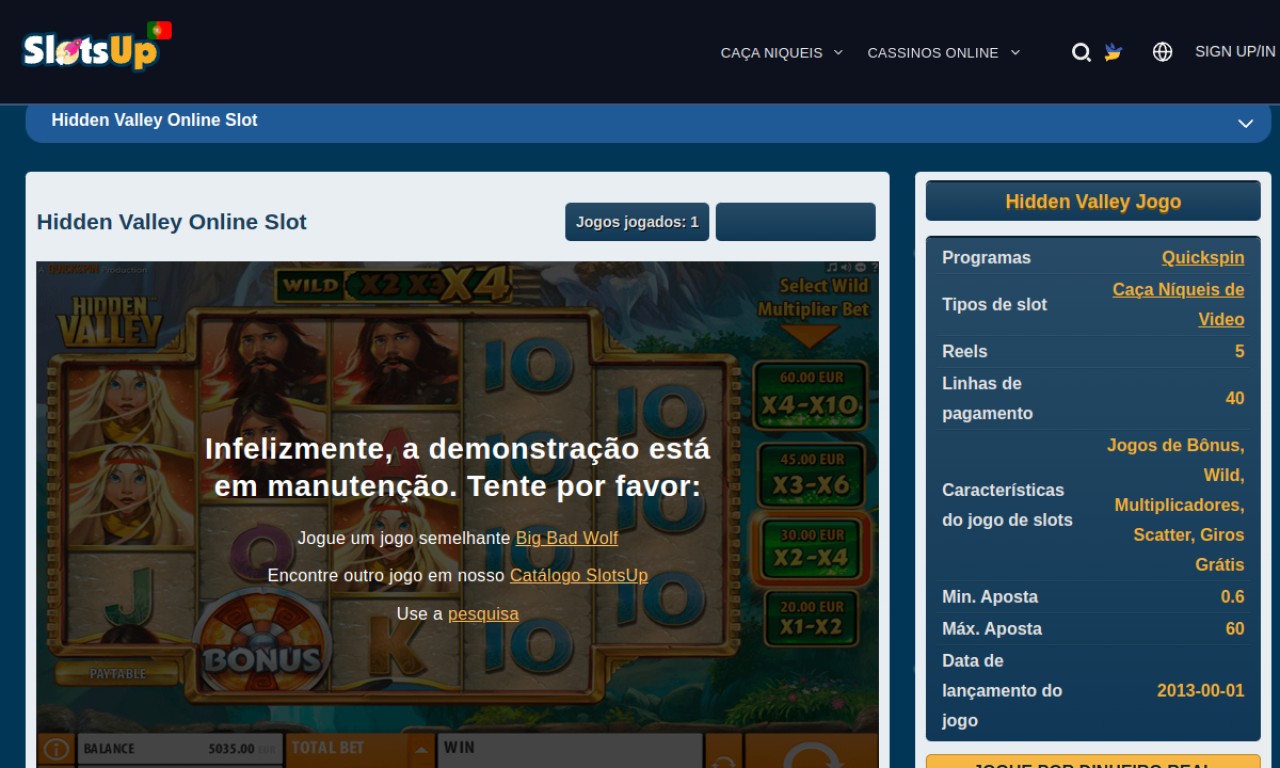The image size is (1280, 768).
Task: Expand the Caça Niqueis menu chevron
Action: [x=838, y=52]
